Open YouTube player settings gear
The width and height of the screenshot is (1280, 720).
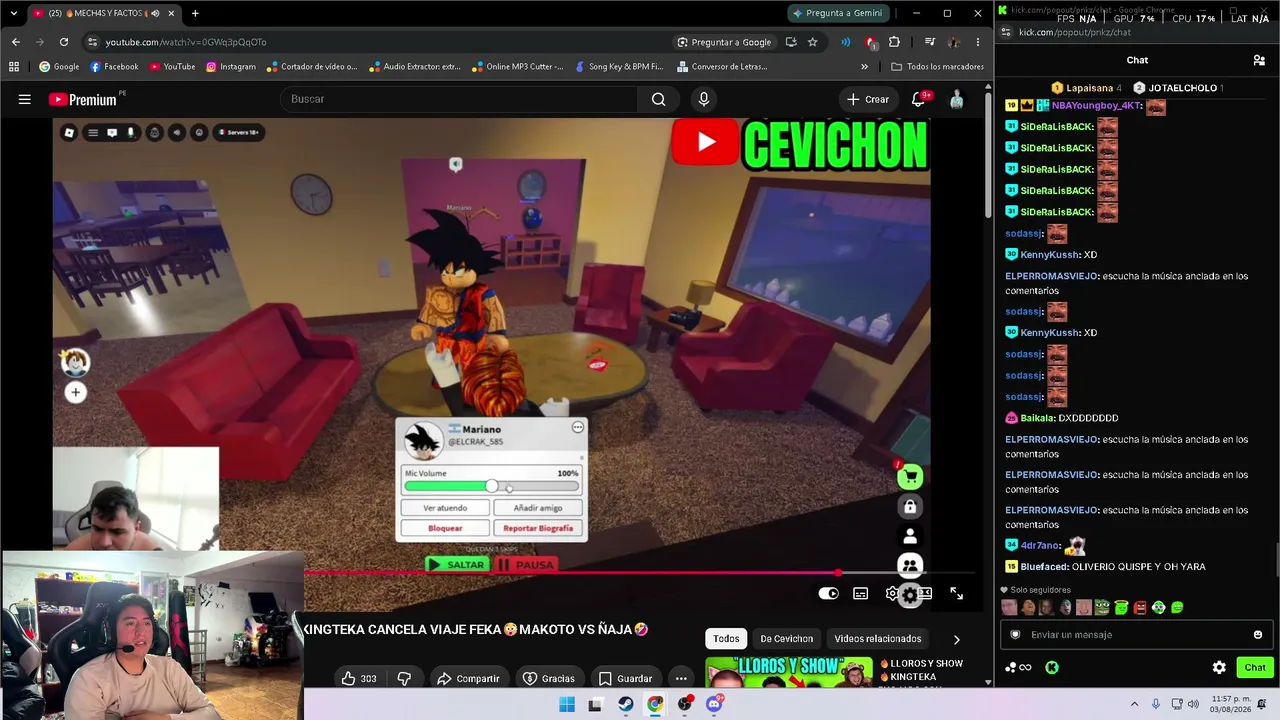pos(892,593)
